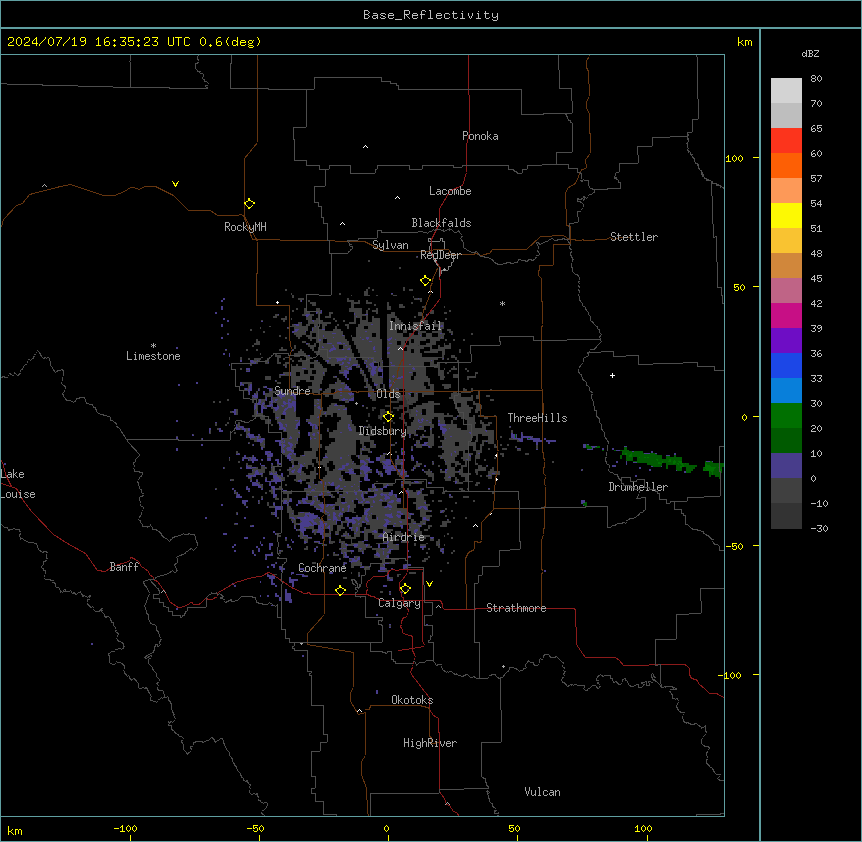Click the RockyMH city label

245,227
